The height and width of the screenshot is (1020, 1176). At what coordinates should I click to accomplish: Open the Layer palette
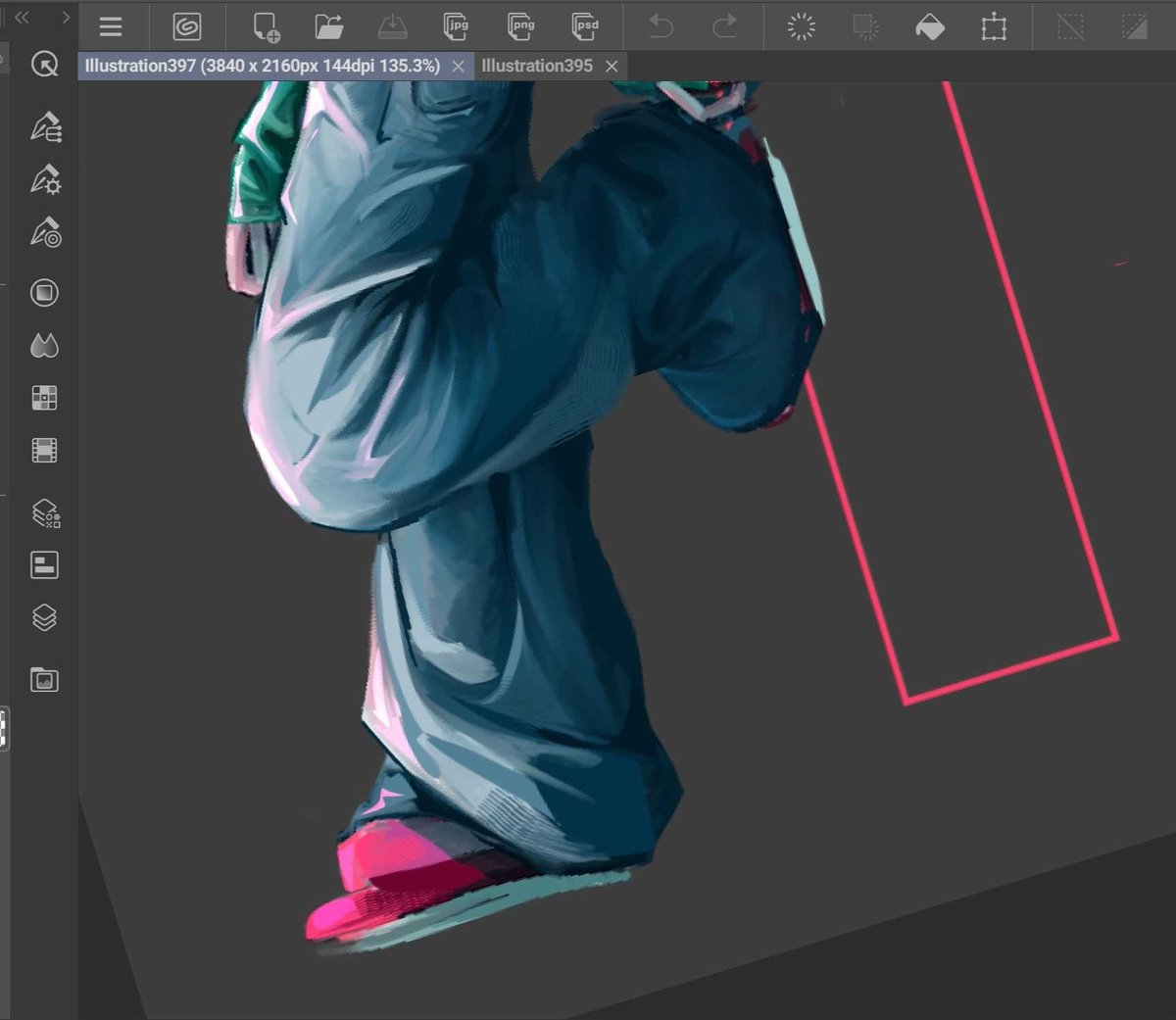[x=45, y=618]
